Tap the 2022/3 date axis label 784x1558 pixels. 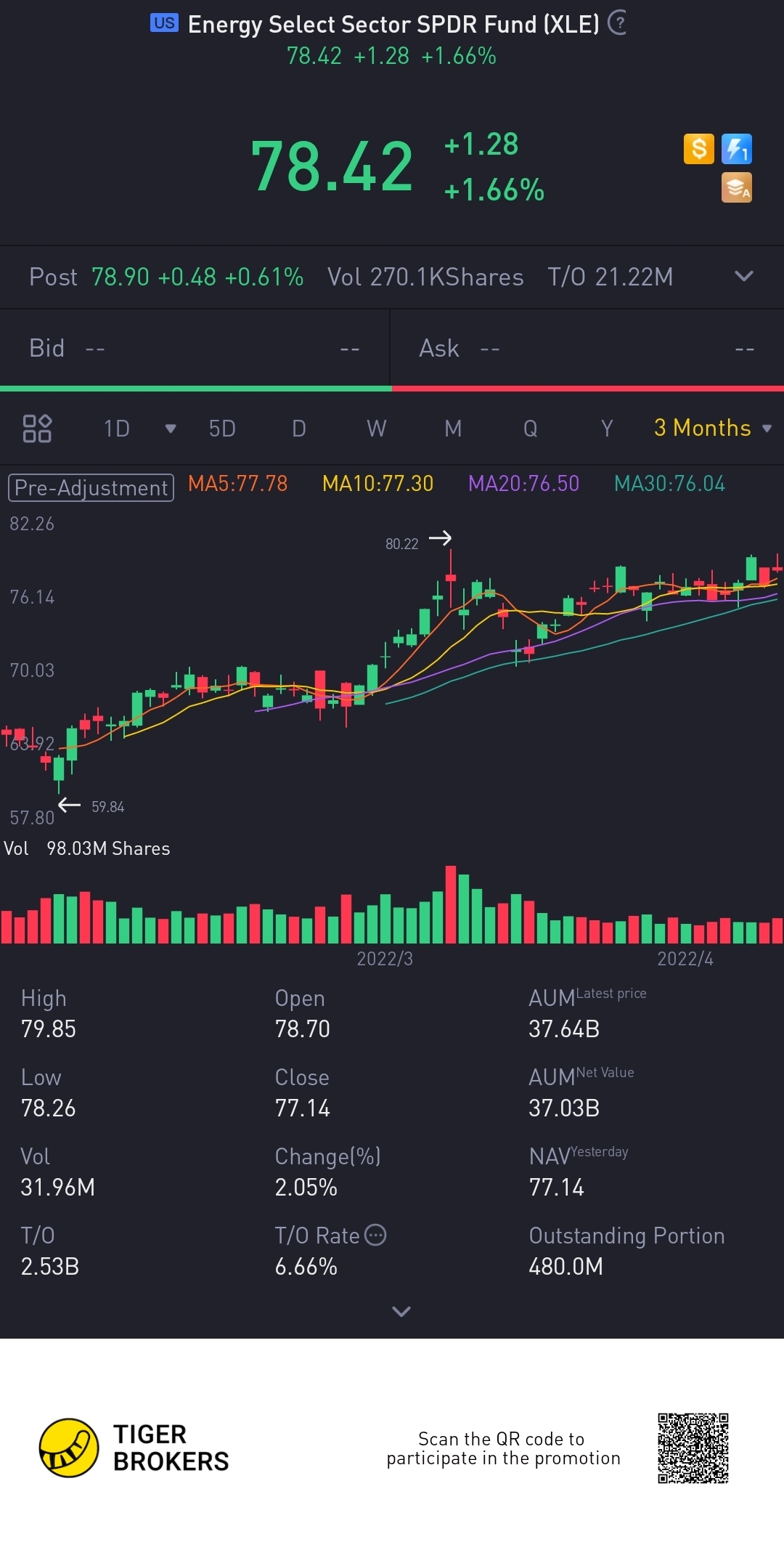click(385, 959)
